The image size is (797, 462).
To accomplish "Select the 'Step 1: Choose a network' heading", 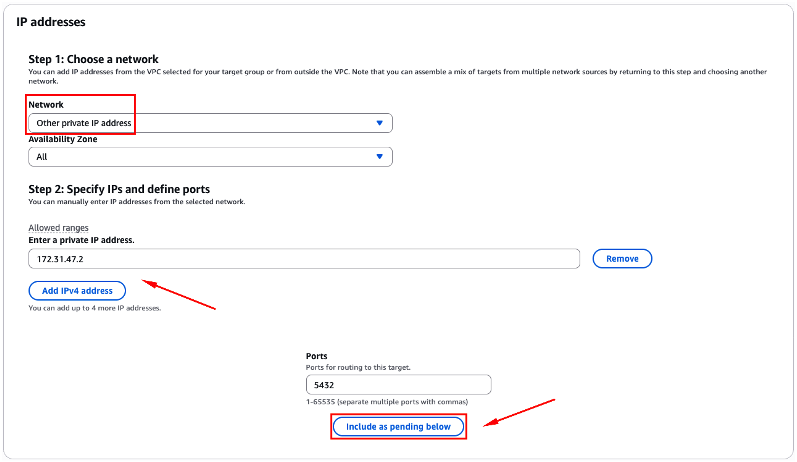I will coord(93,59).
